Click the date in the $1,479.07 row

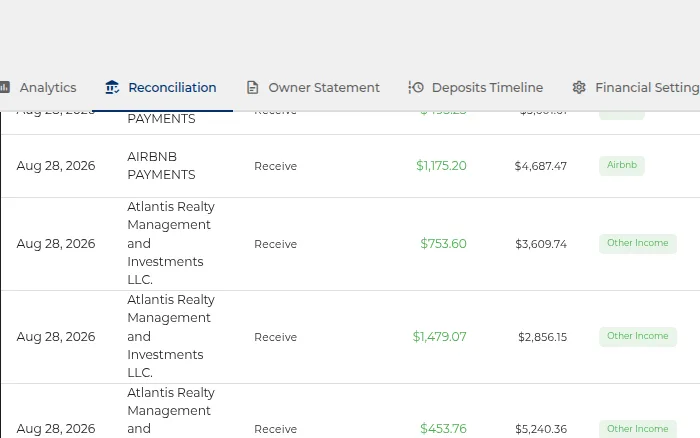(56, 337)
